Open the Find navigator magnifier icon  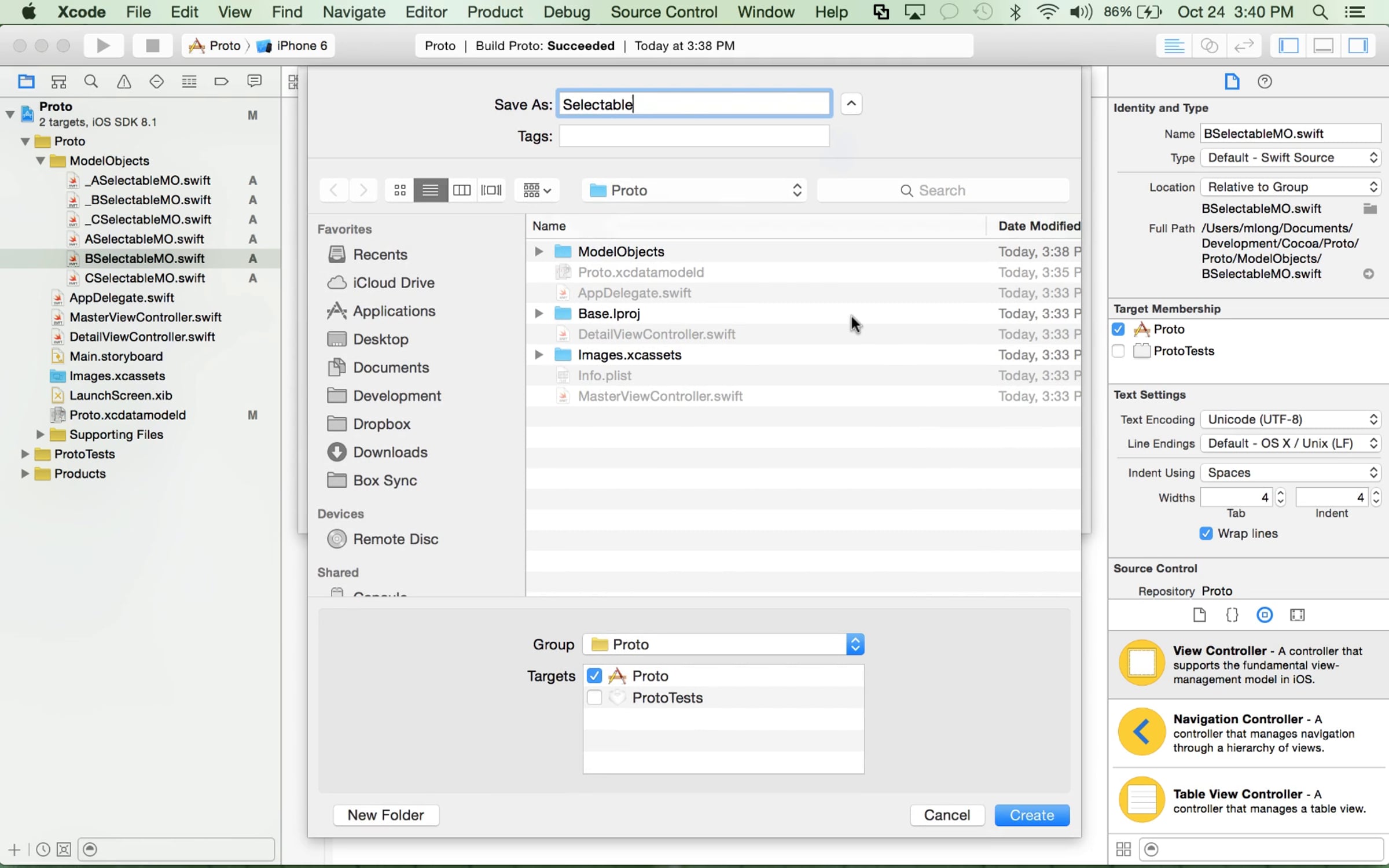point(91,82)
